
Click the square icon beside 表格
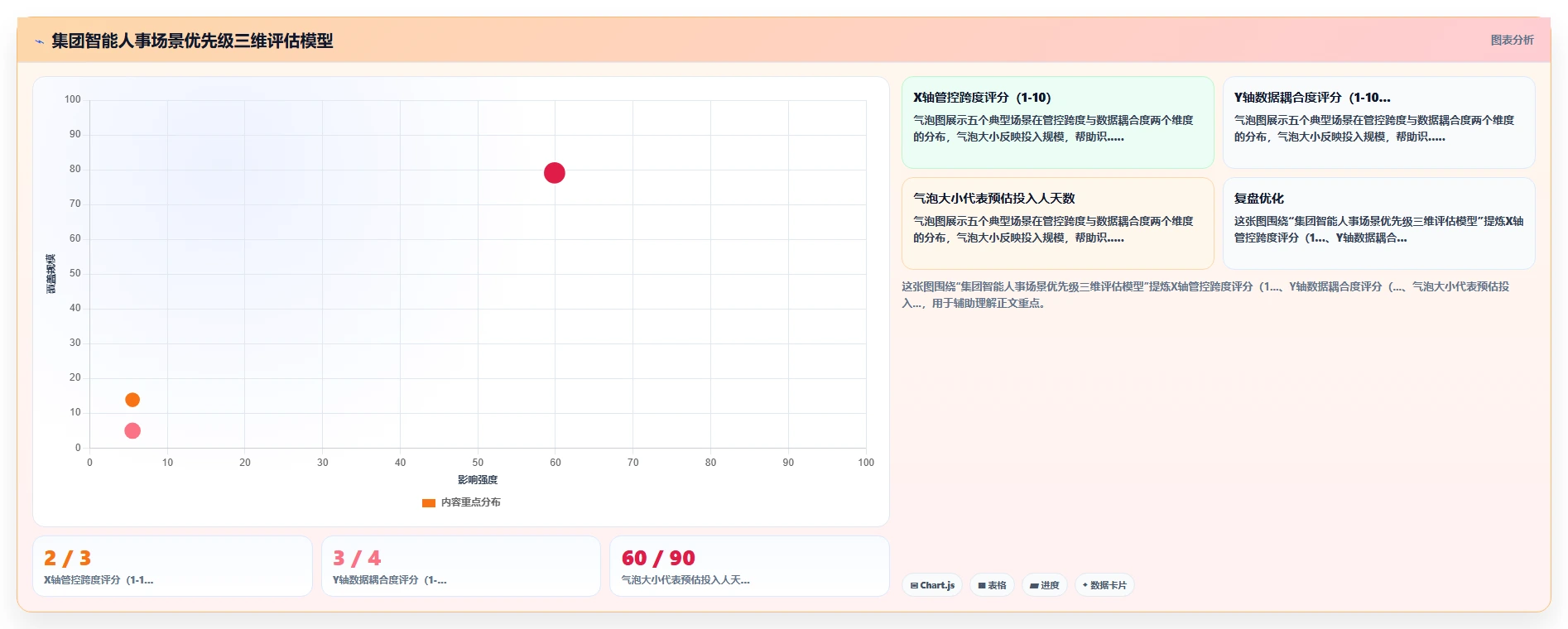[982, 585]
